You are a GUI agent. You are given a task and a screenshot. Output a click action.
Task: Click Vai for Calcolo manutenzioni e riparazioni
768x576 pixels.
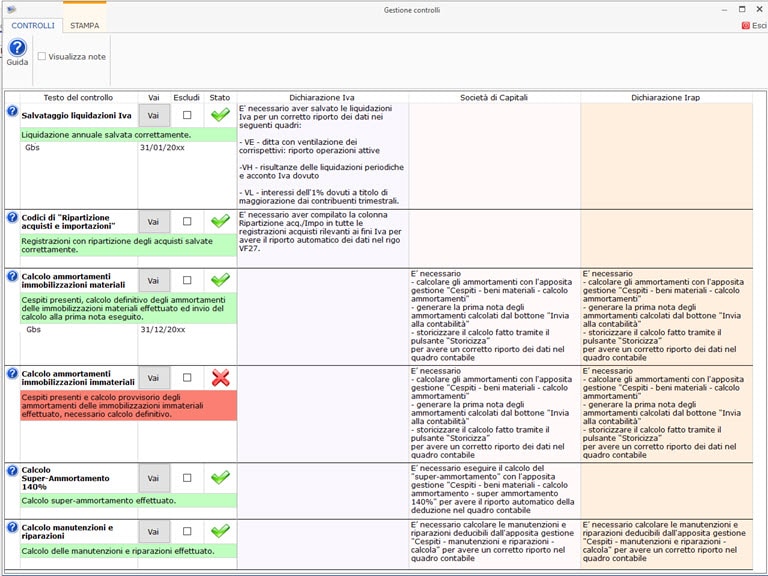(x=154, y=531)
